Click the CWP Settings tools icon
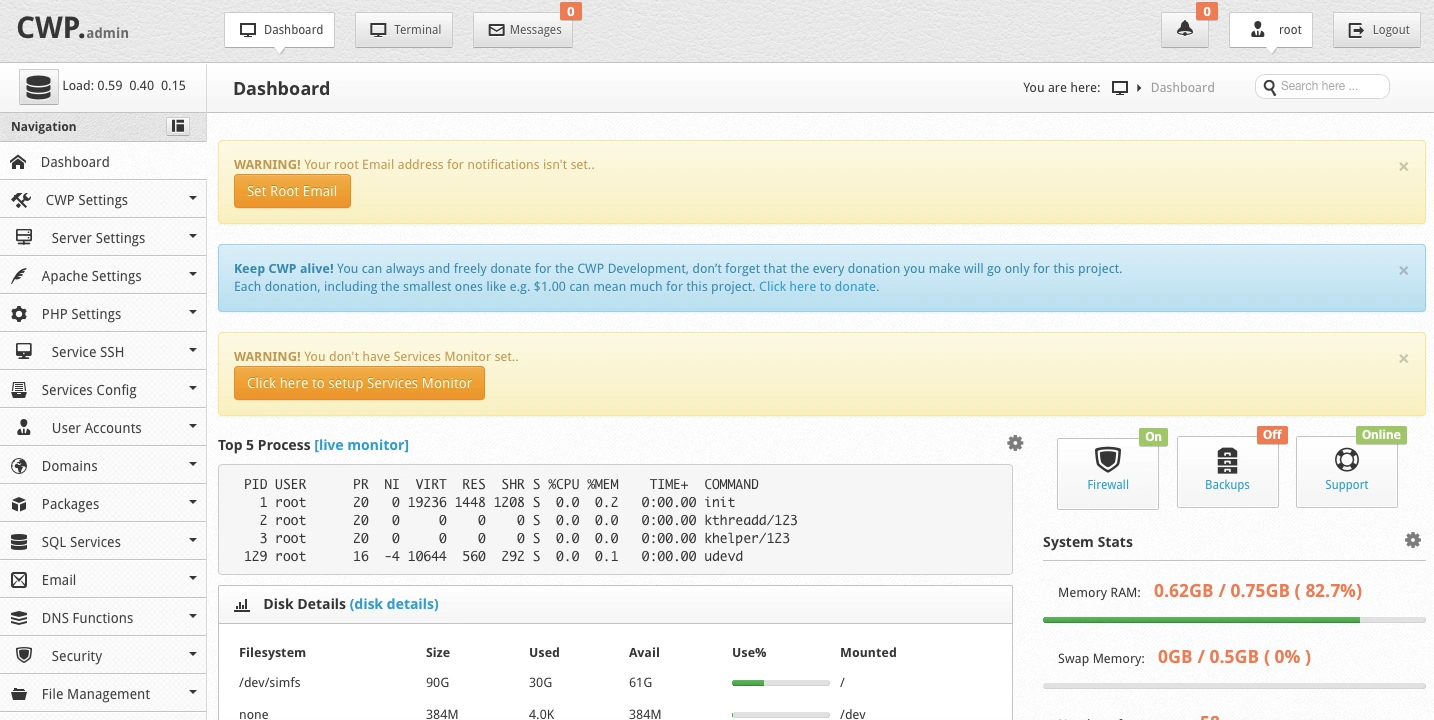 pos(21,200)
